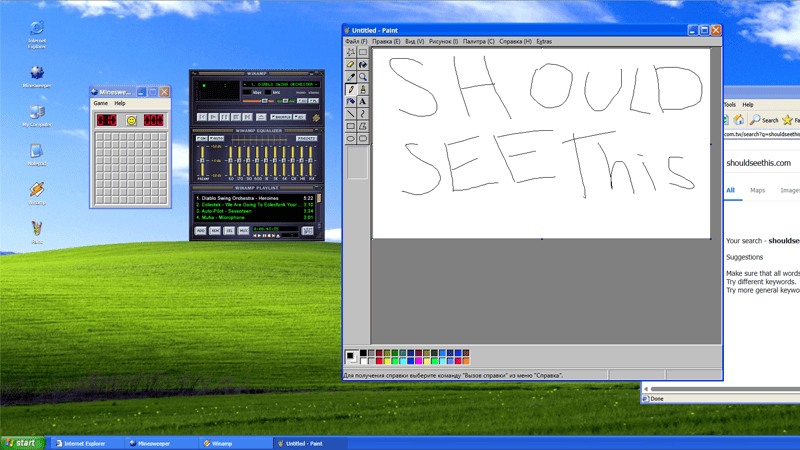Open the Рисунок menu in Paint
This screenshot has height=450, width=800.
443,41
